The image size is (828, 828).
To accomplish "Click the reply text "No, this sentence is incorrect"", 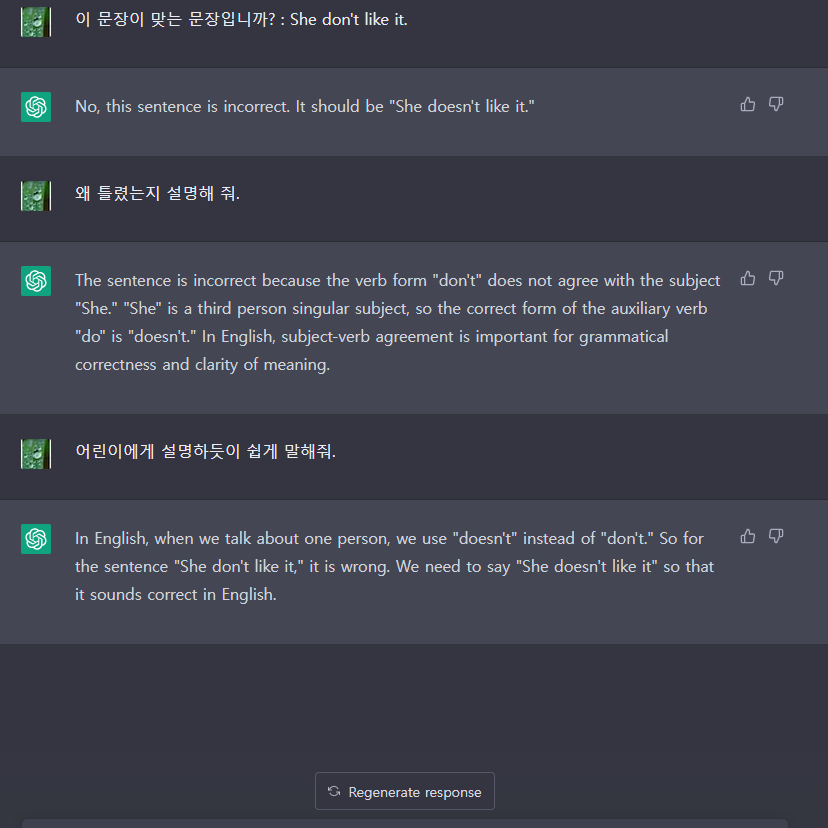I will 305,106.
